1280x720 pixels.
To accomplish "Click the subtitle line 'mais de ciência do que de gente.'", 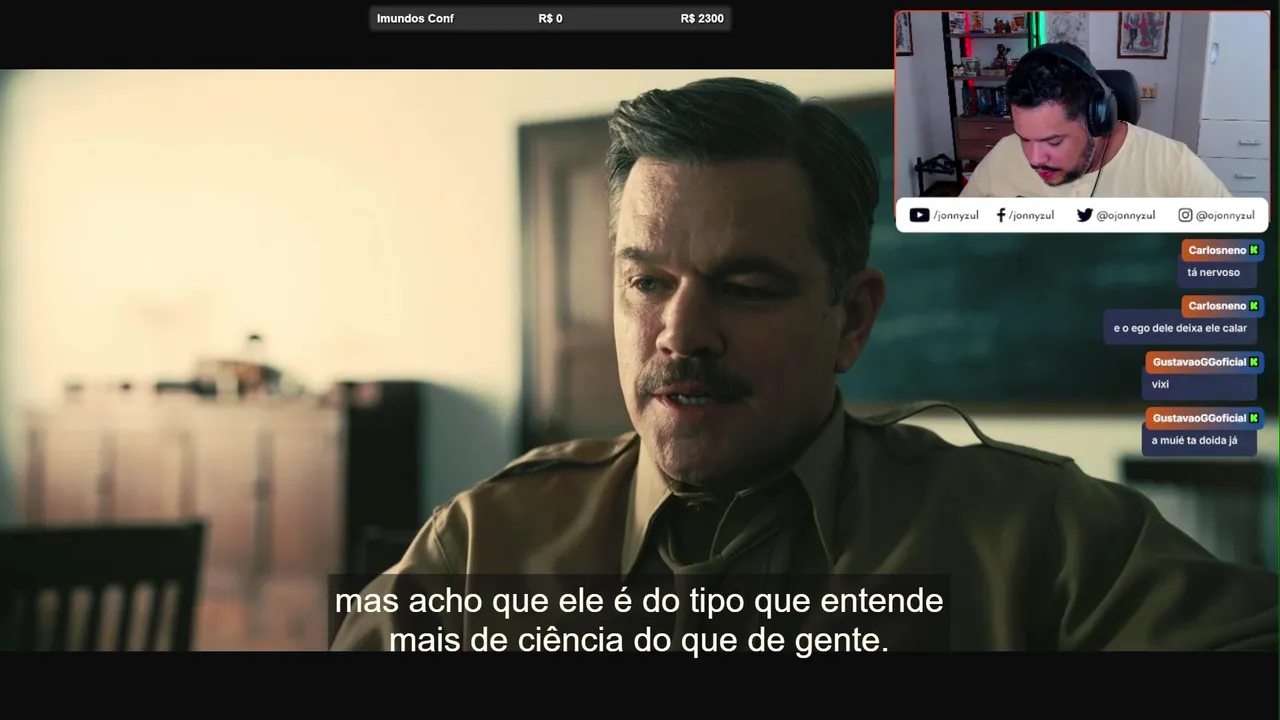I will [x=639, y=640].
